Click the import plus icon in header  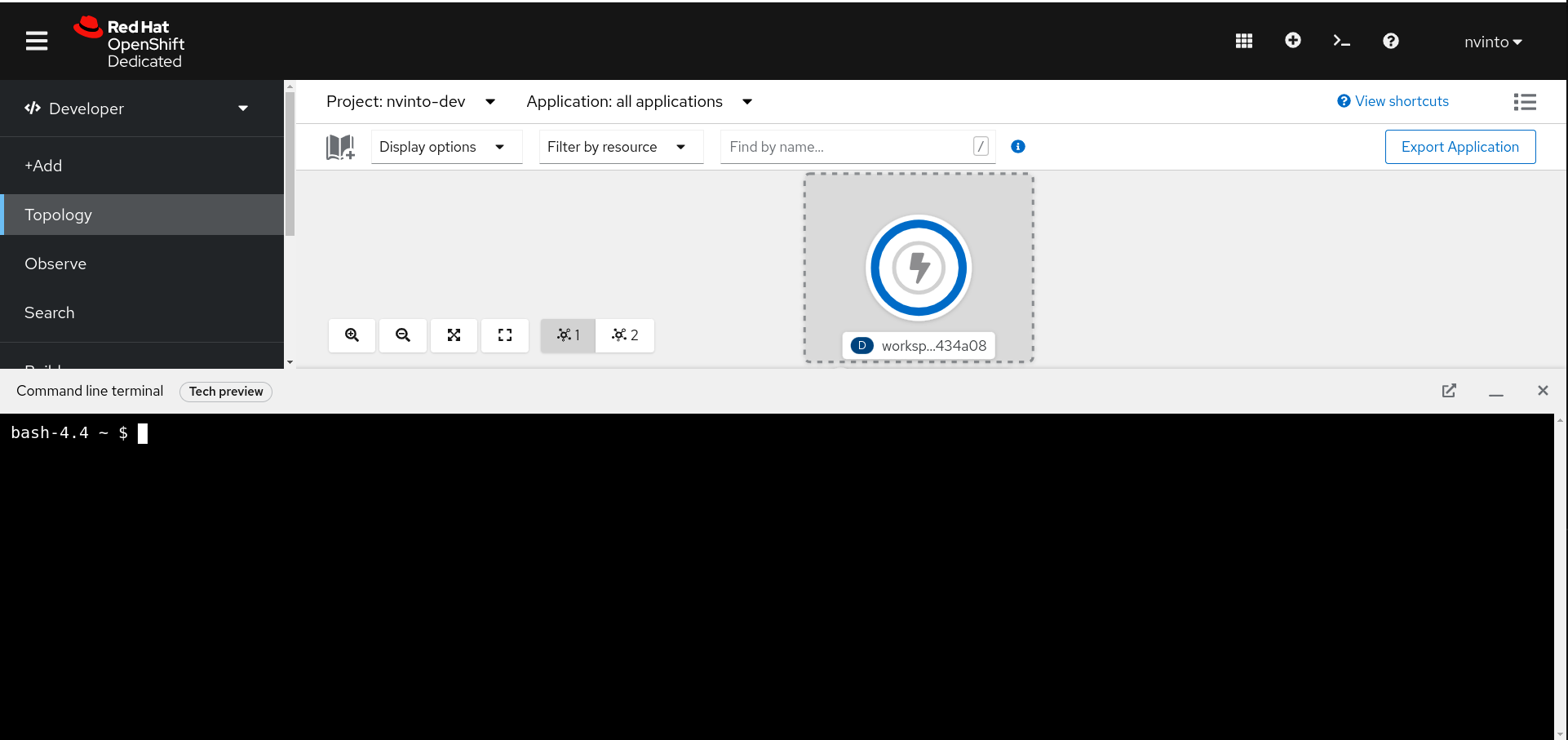pyautogui.click(x=1292, y=41)
